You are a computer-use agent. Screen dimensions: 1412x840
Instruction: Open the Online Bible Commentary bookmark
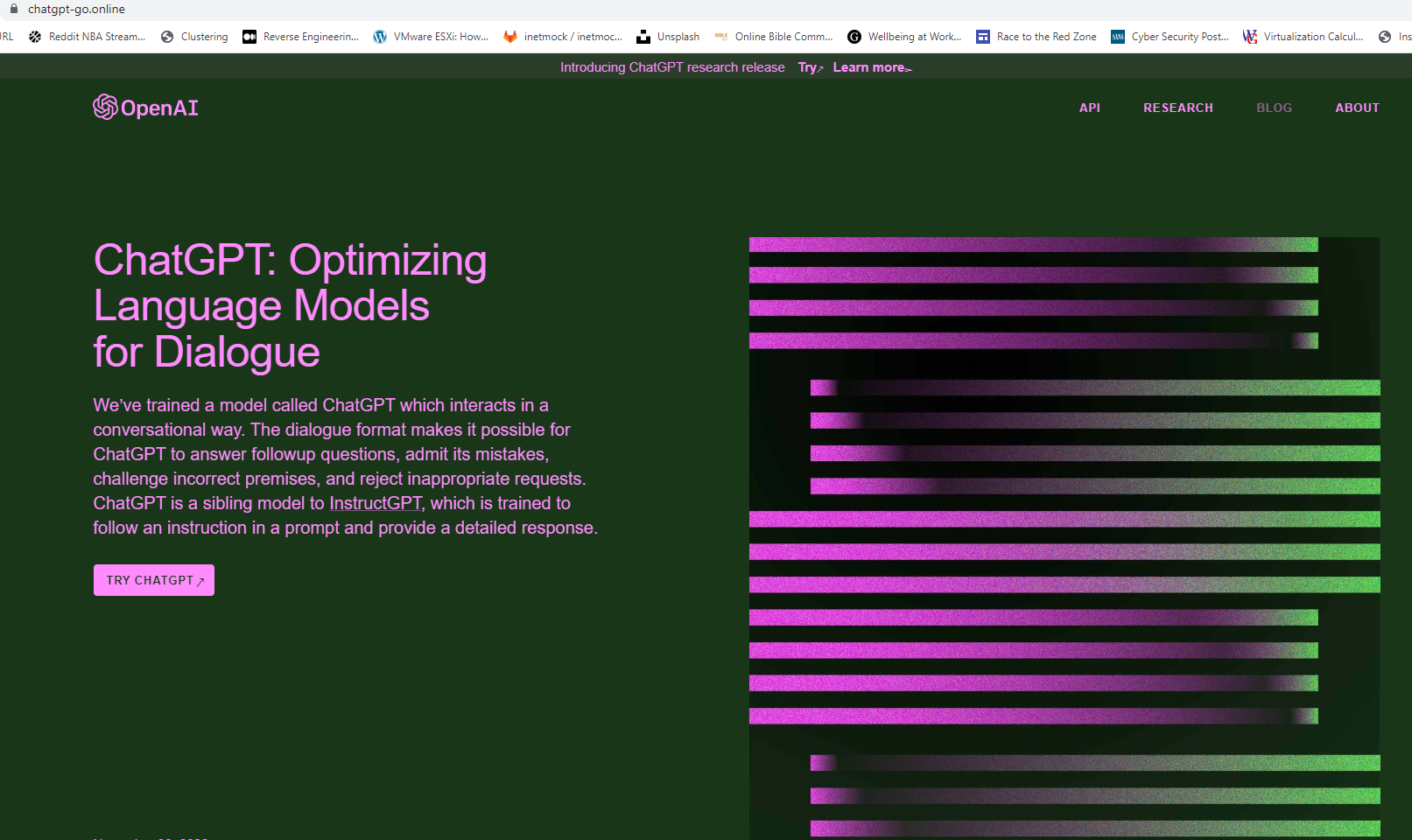774,37
